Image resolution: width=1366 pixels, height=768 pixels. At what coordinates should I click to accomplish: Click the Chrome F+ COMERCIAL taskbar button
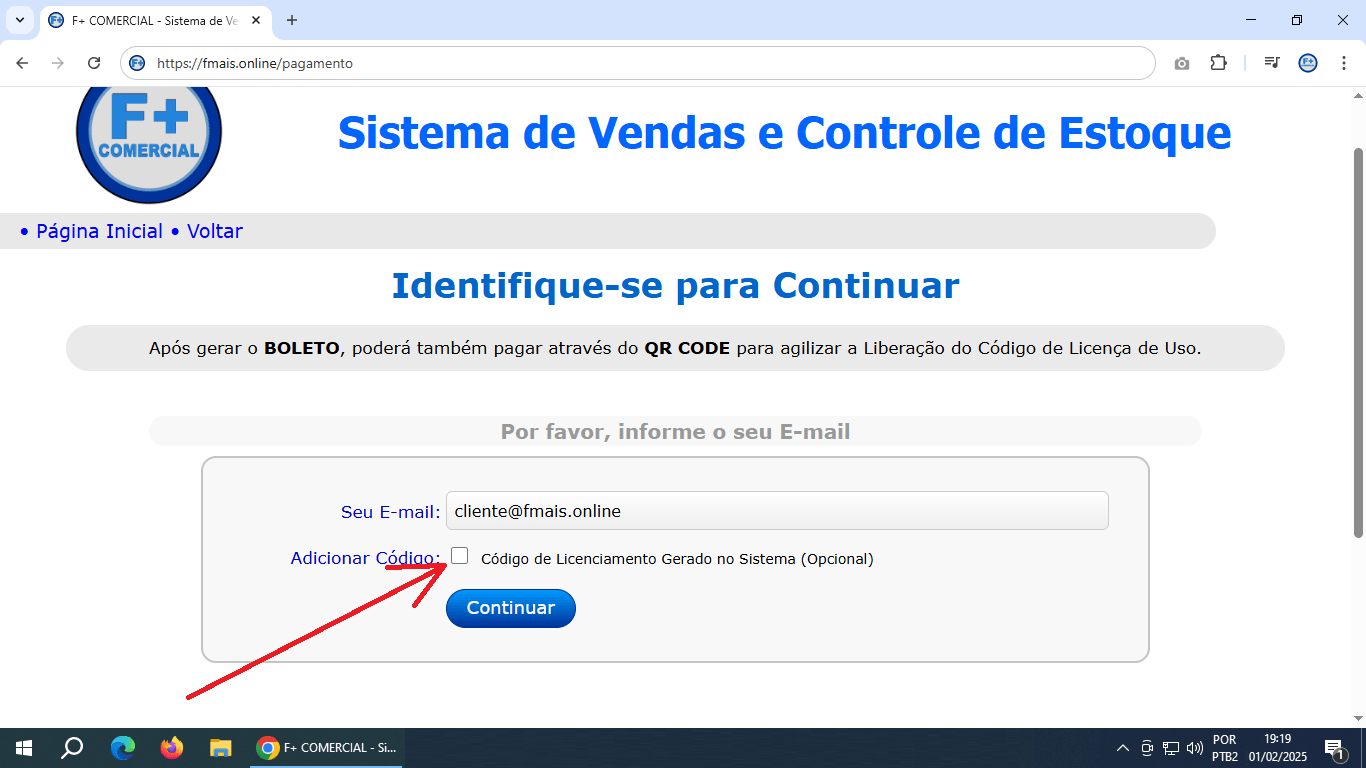point(324,748)
